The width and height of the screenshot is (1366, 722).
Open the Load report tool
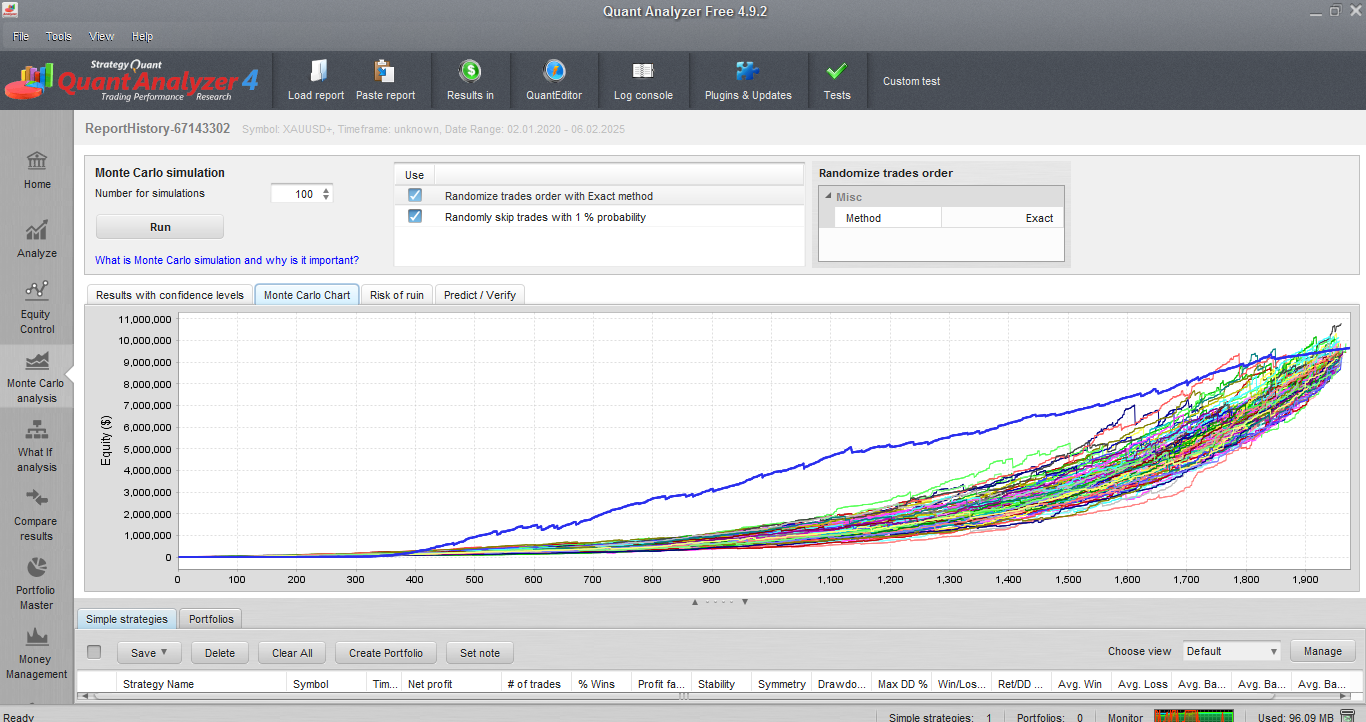pos(316,81)
